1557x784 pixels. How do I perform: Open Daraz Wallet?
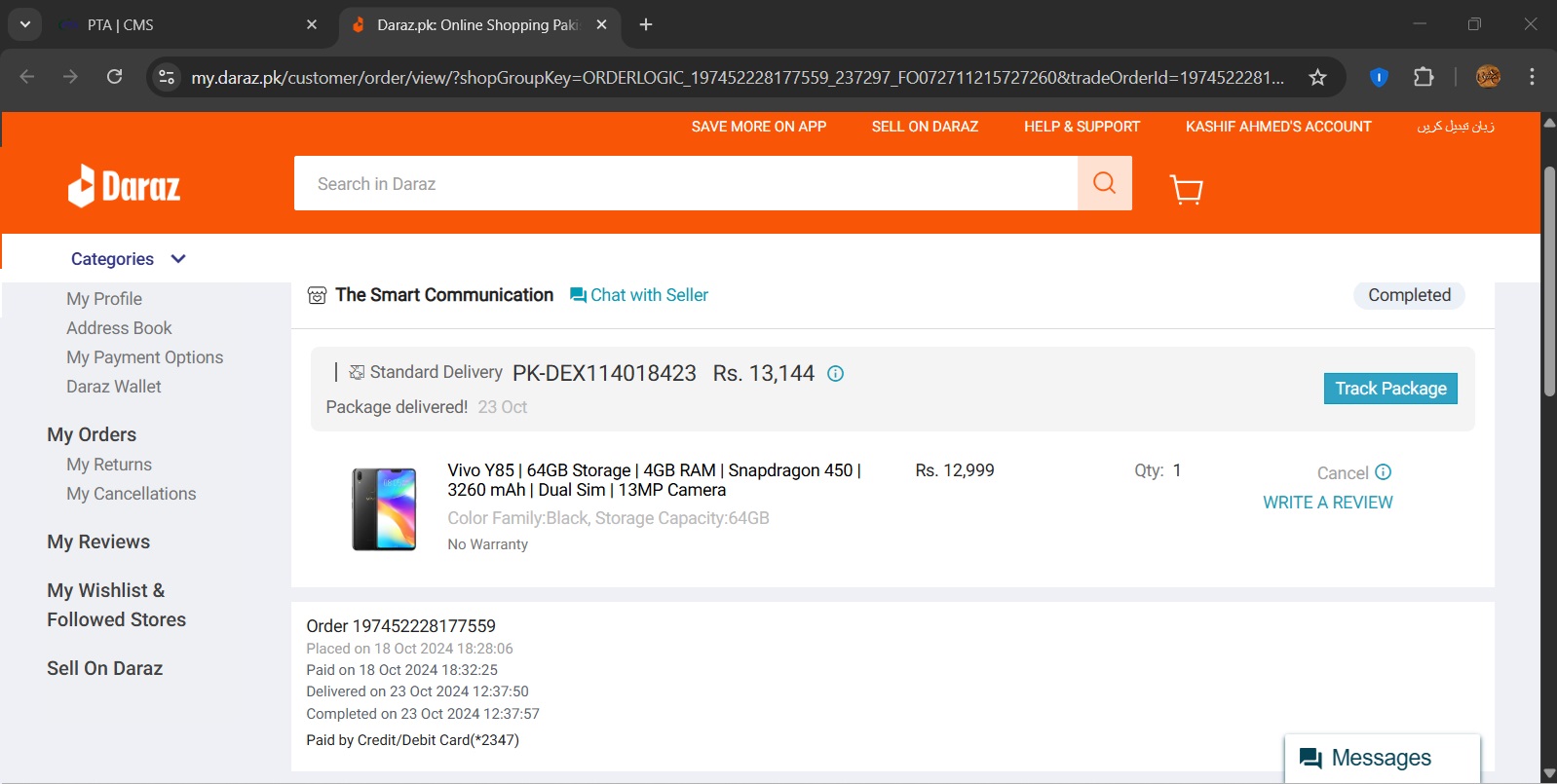[114, 387]
